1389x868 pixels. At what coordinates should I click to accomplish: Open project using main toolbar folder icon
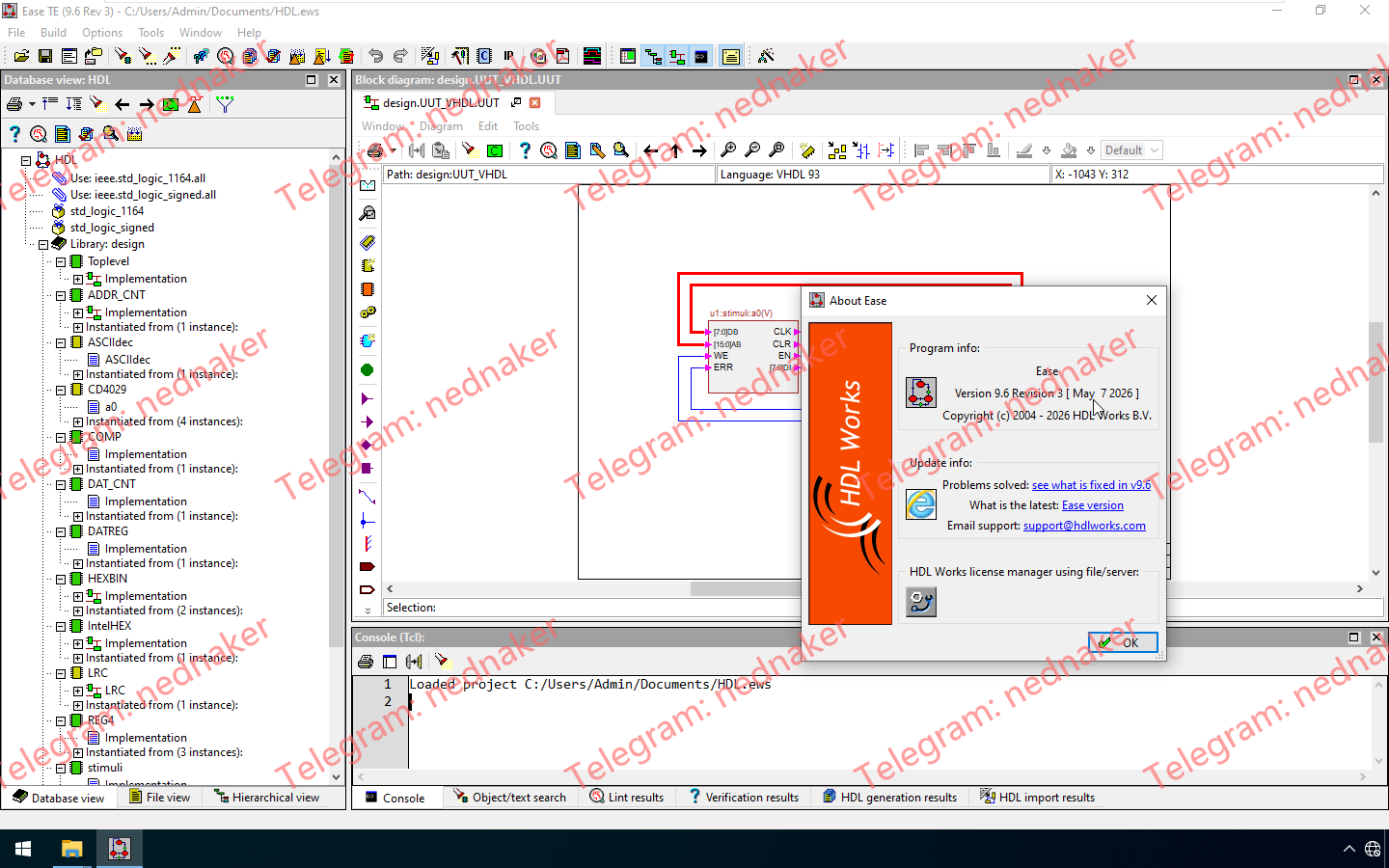(21, 56)
